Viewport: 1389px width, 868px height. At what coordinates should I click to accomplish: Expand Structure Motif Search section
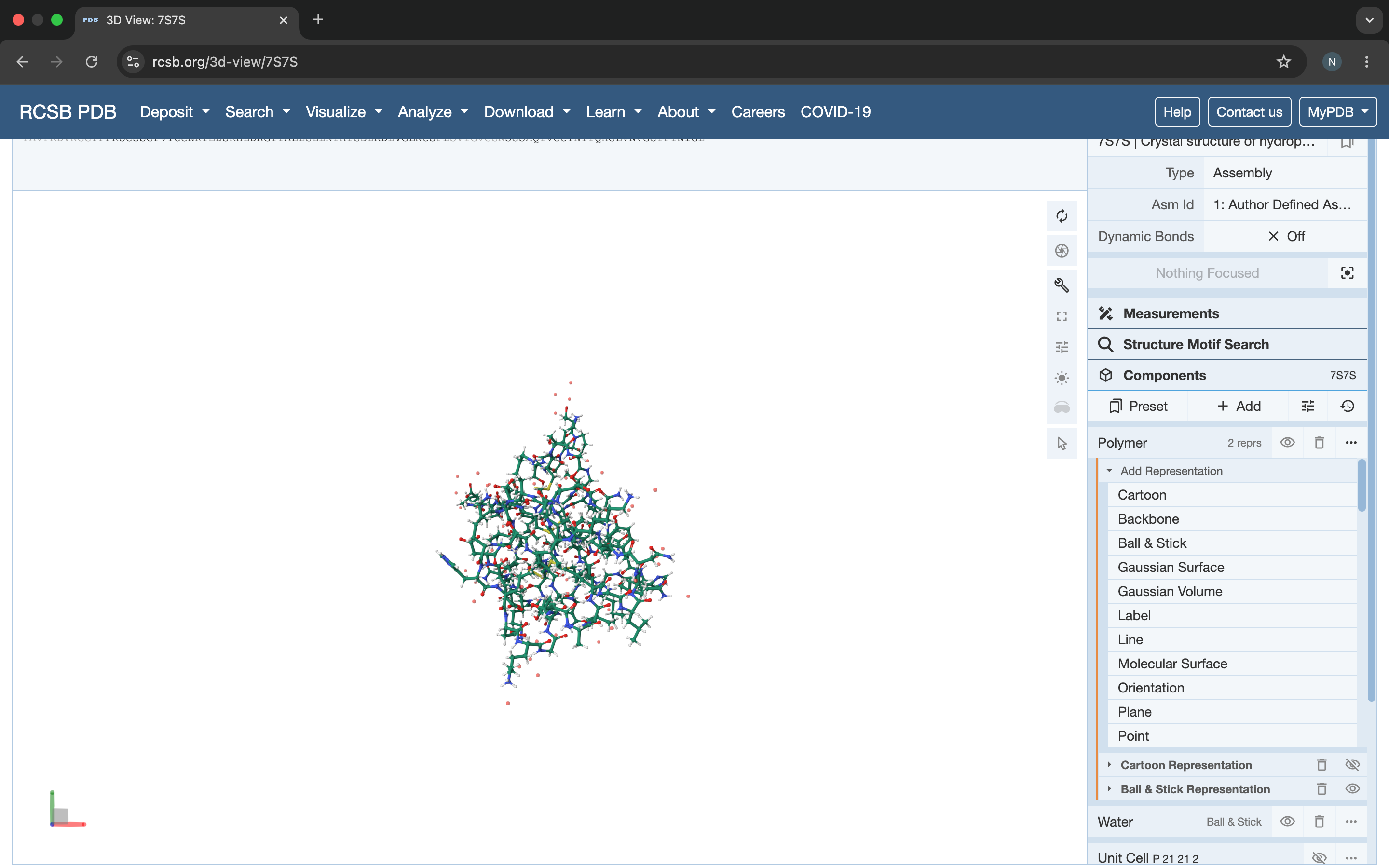coord(1227,344)
